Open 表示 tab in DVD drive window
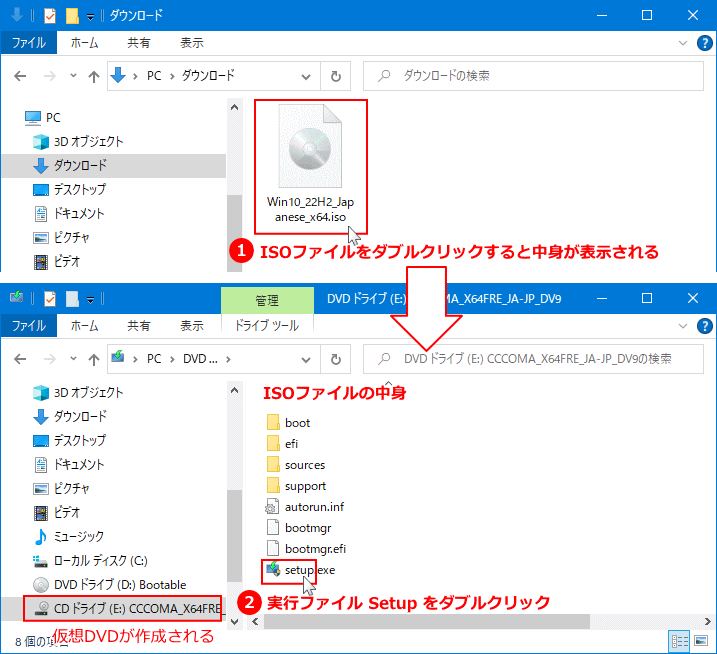 (x=192, y=326)
